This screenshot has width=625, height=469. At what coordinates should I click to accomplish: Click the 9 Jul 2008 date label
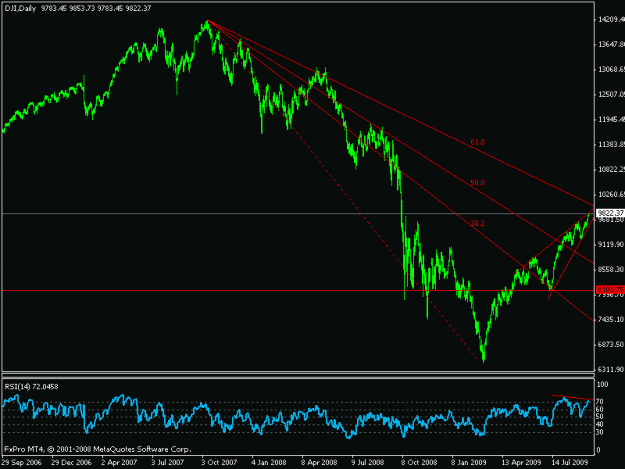point(368,463)
